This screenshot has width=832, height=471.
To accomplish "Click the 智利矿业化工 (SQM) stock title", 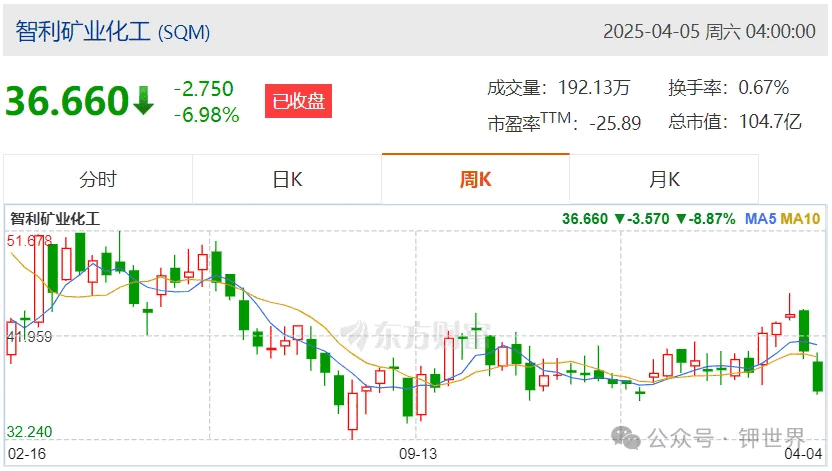I will point(112,31).
